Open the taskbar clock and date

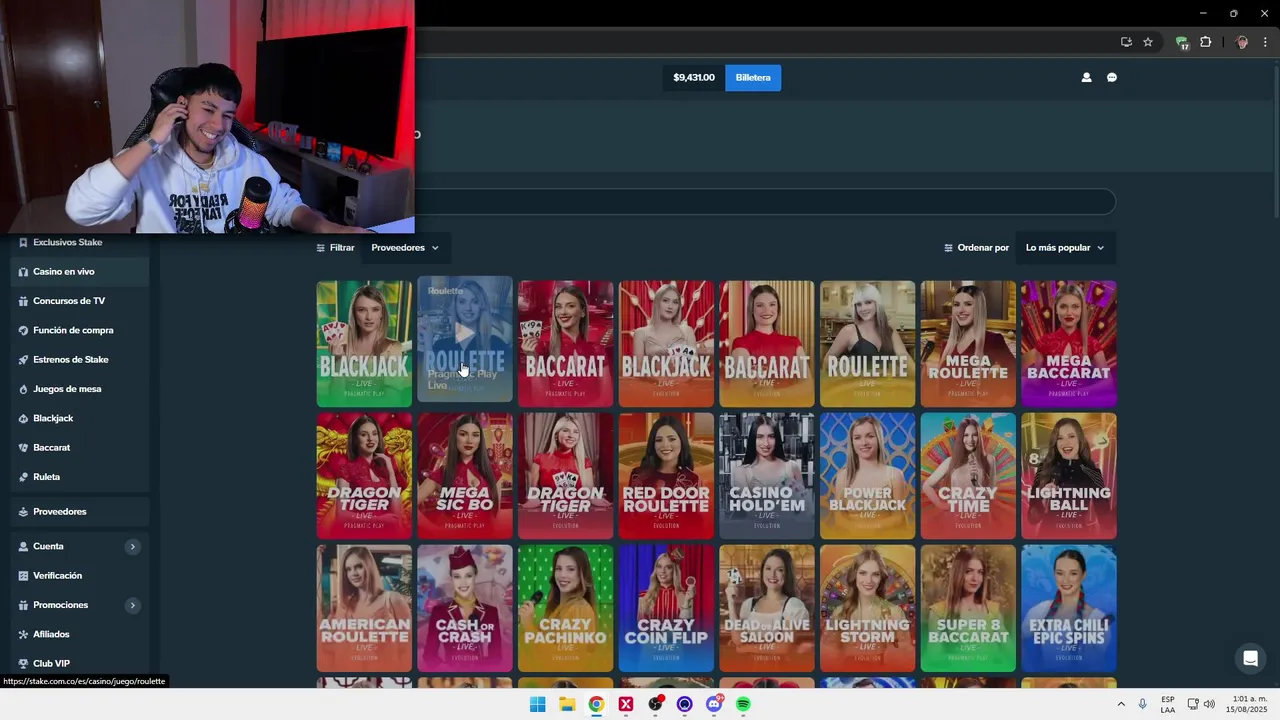1246,704
